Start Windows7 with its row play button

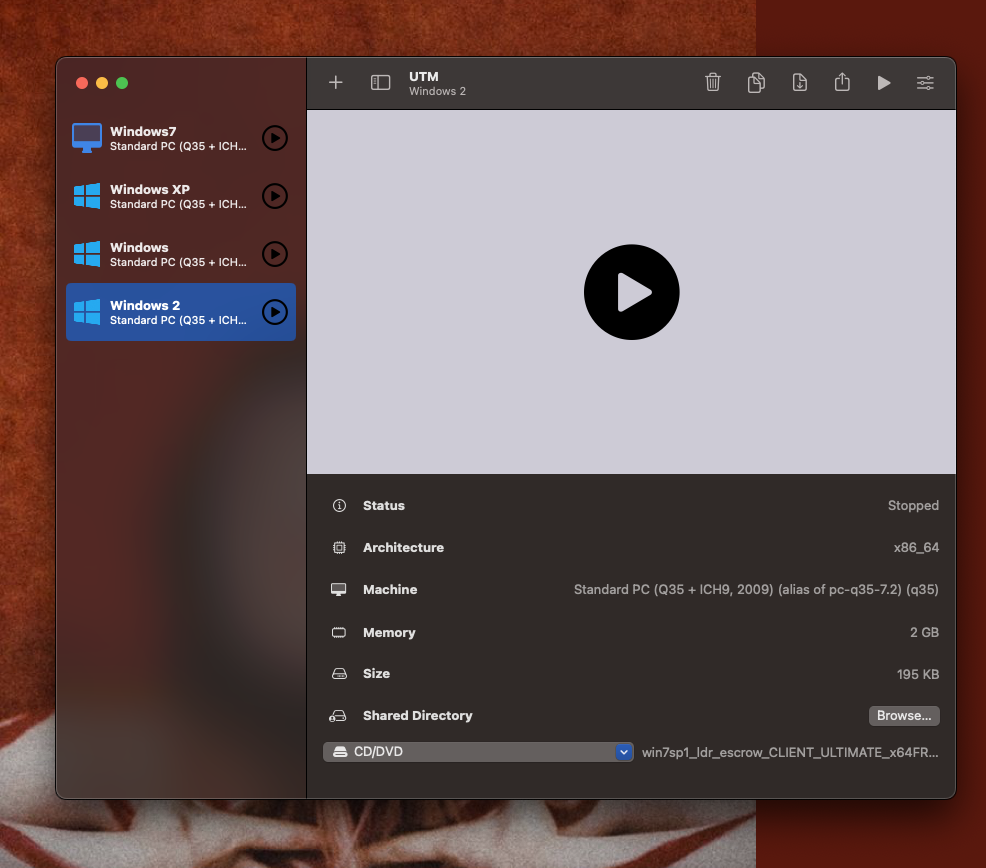(x=275, y=138)
